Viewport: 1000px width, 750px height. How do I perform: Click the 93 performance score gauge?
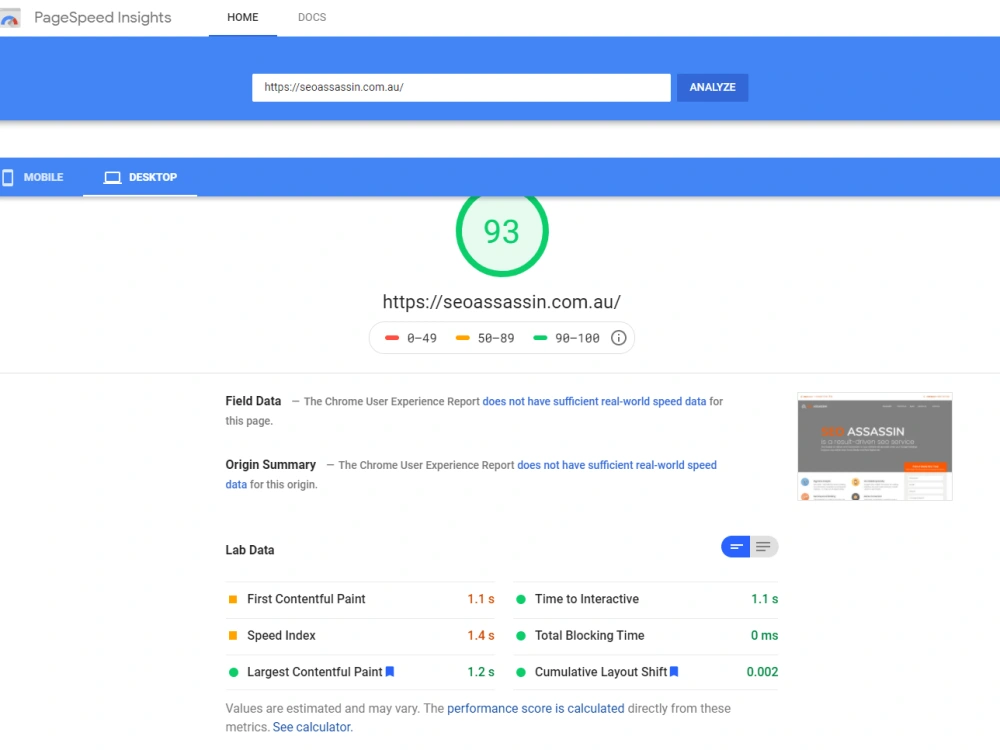tap(502, 231)
